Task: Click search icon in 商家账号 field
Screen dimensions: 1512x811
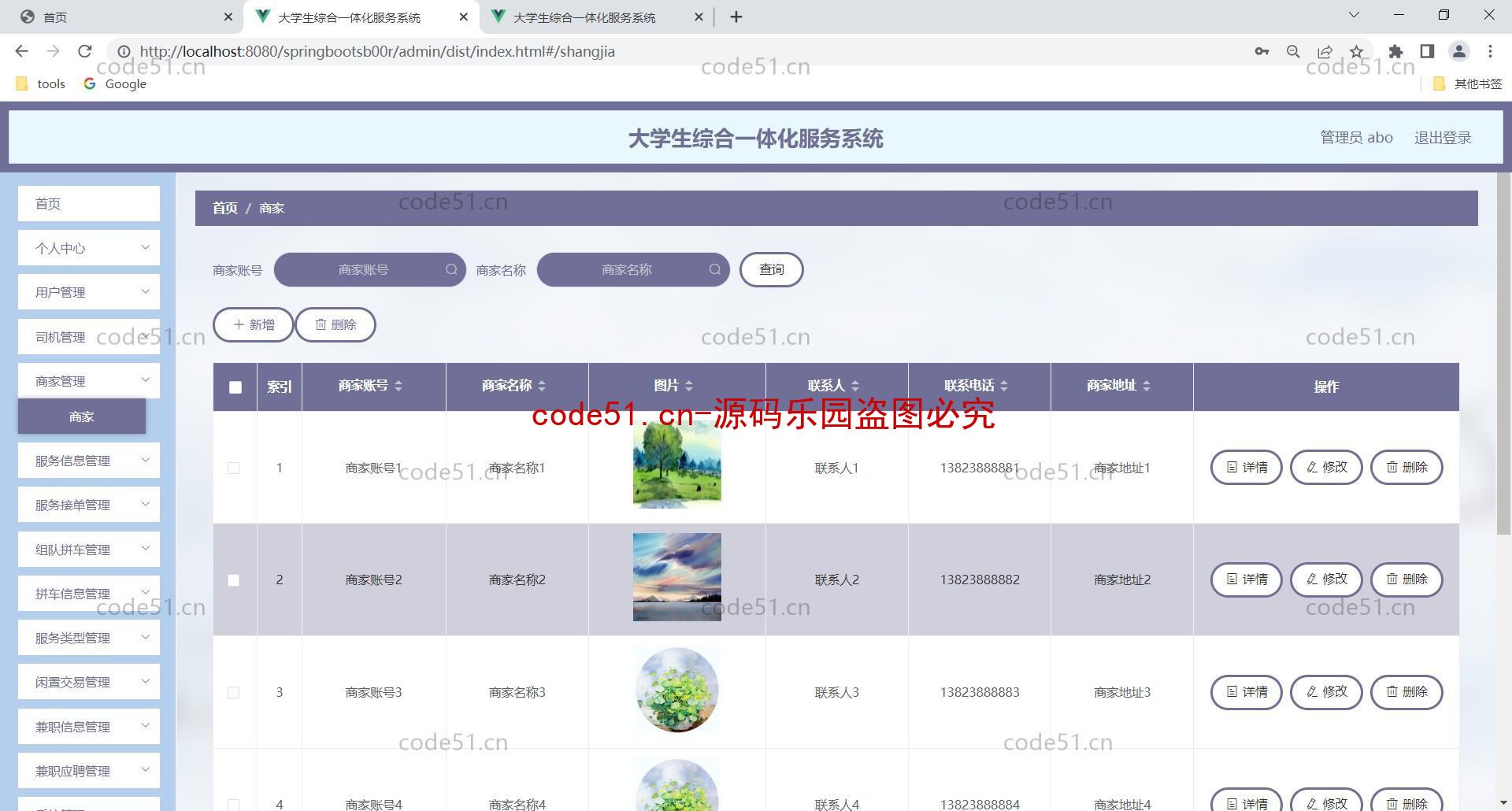Action: click(451, 269)
